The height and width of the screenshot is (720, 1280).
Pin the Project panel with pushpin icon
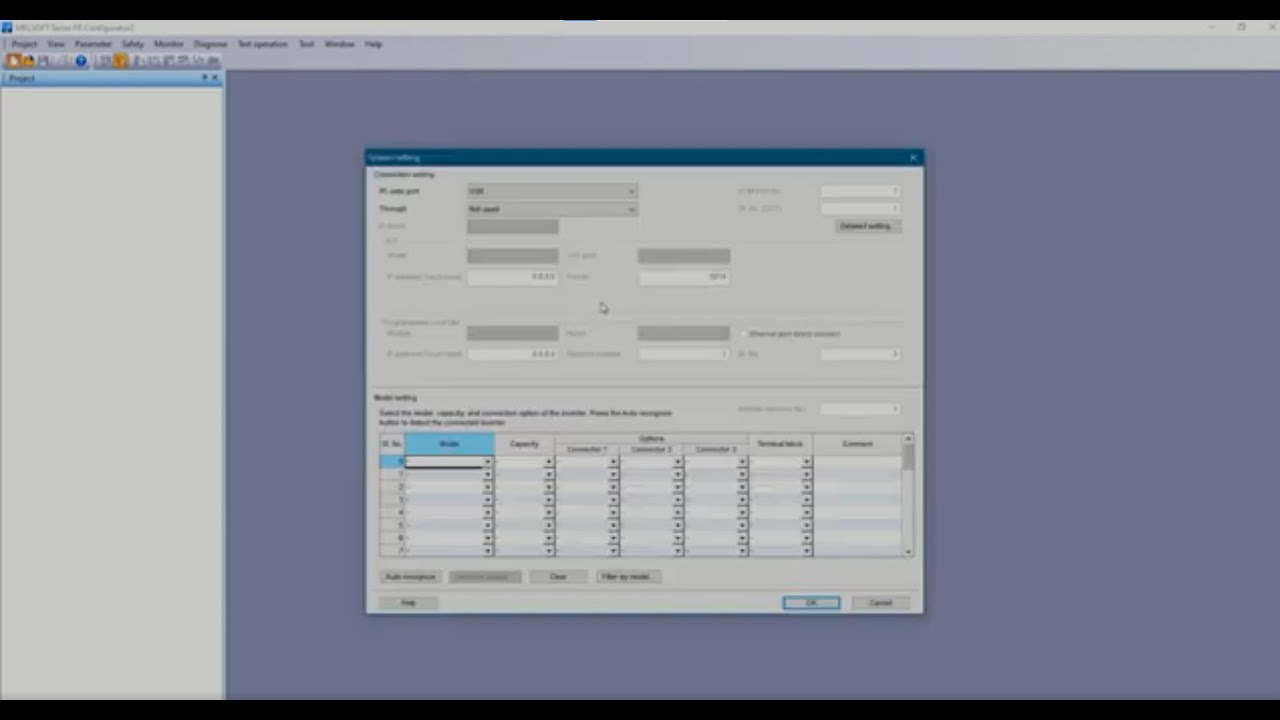[205, 77]
